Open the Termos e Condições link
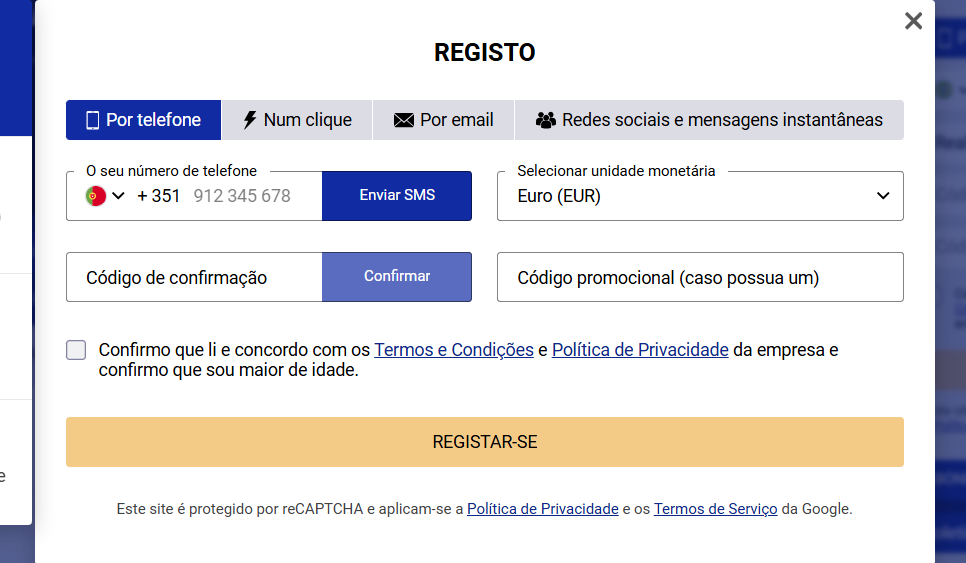Screen dimensions: 966x563 click(454, 350)
